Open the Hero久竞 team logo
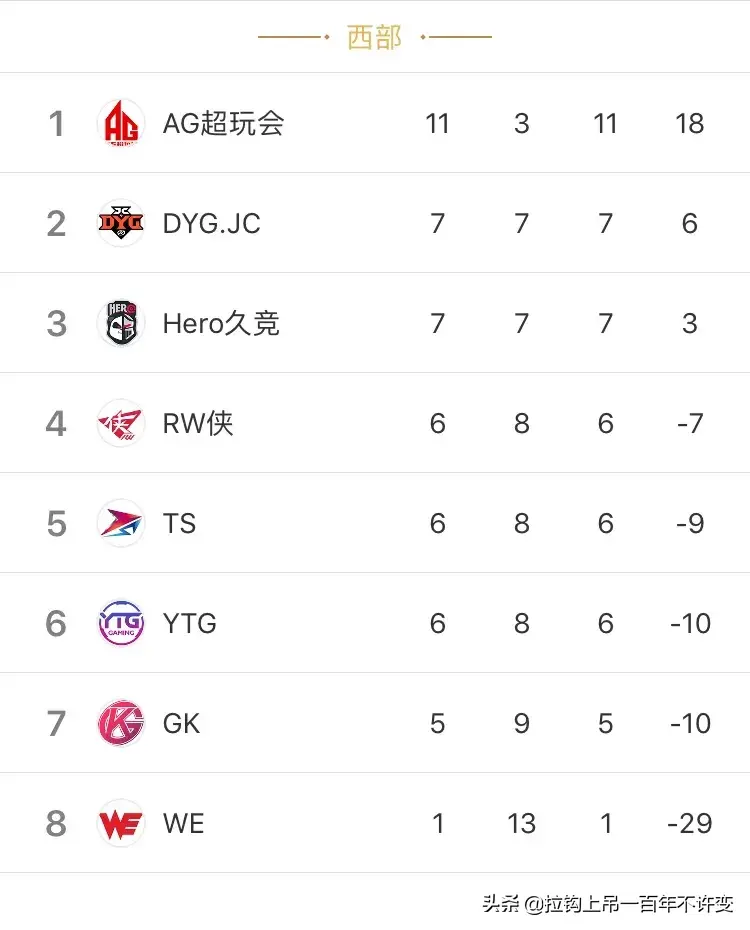Image resolution: width=750 pixels, height=930 pixels. coord(121,323)
